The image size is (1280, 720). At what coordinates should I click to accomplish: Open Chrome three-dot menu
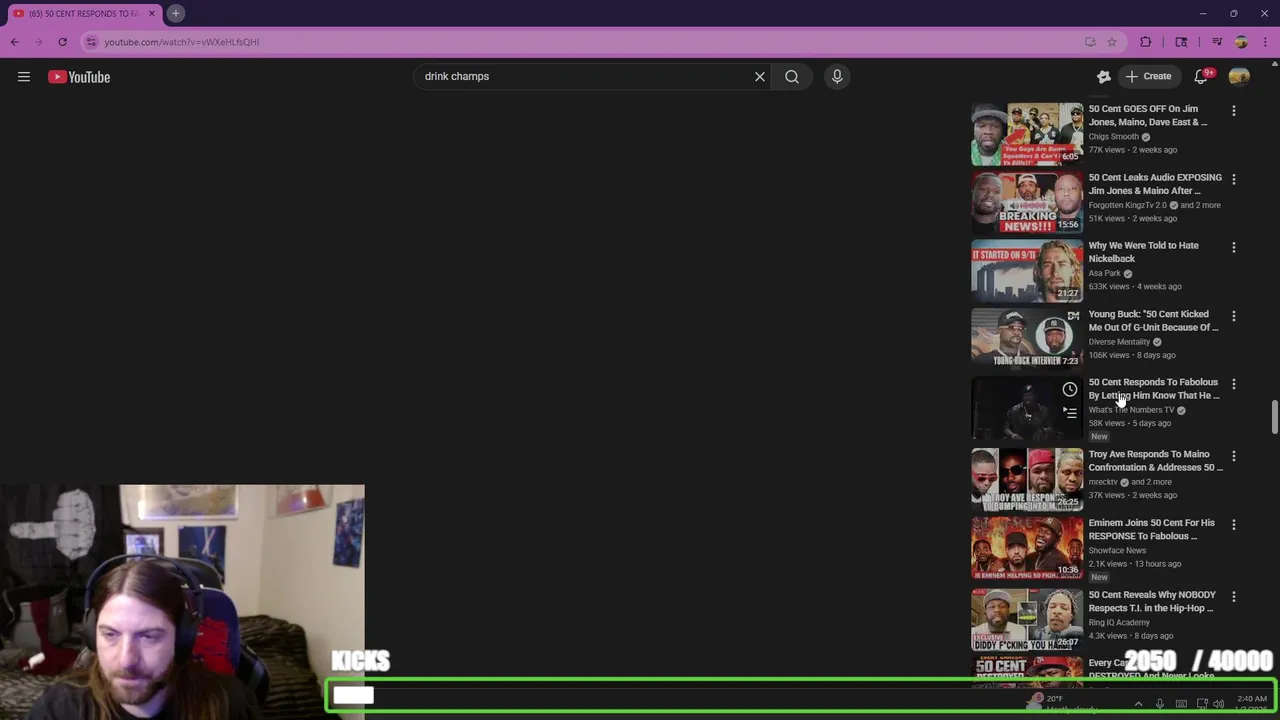coord(1265,42)
